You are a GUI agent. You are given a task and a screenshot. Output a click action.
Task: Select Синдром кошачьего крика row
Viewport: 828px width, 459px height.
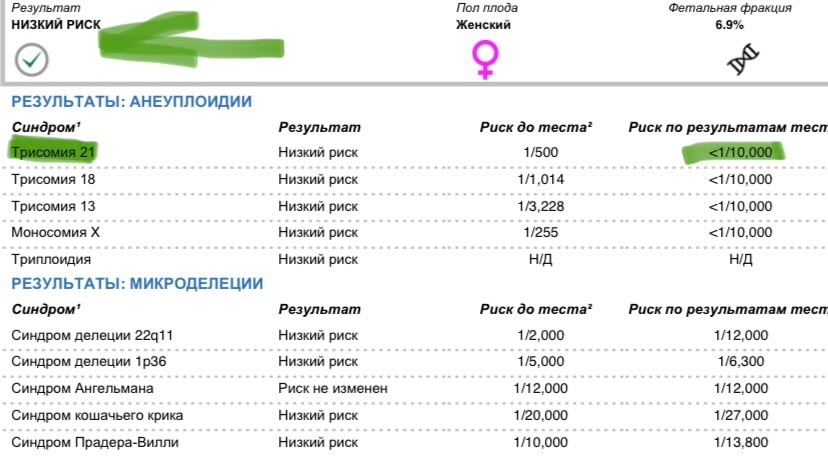click(x=414, y=416)
